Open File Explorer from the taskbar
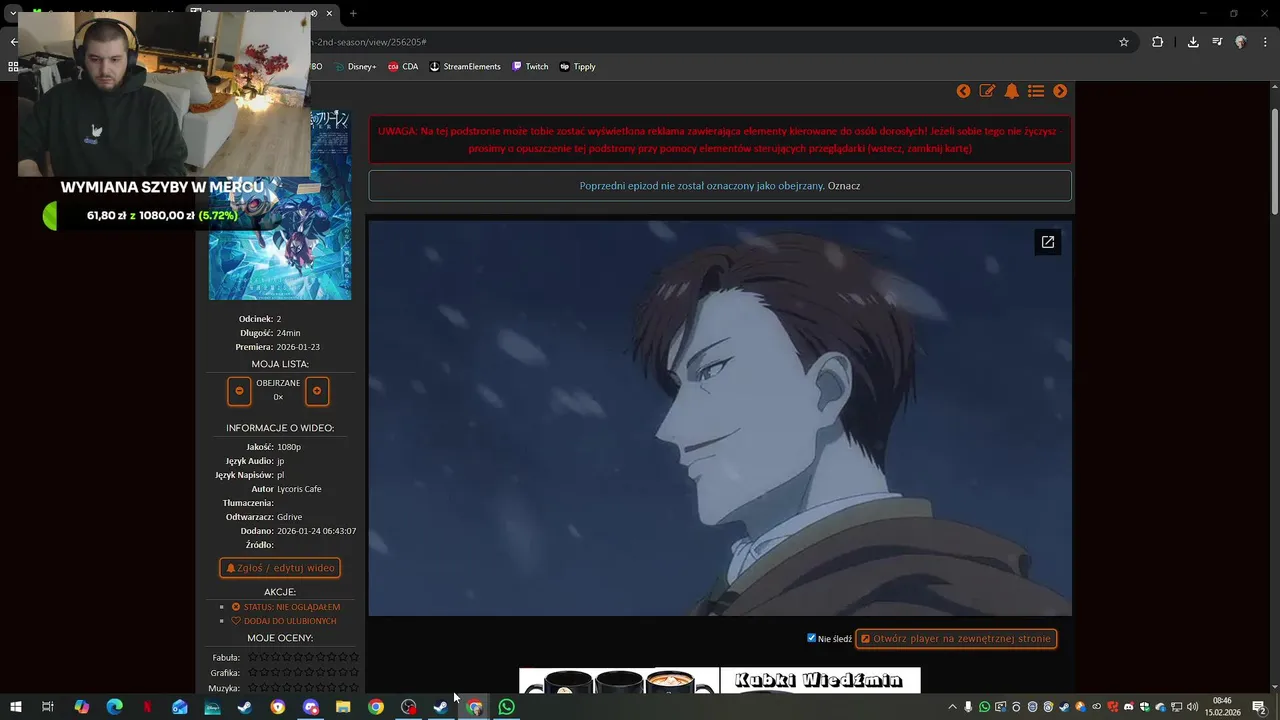1280x720 pixels. (x=343, y=707)
